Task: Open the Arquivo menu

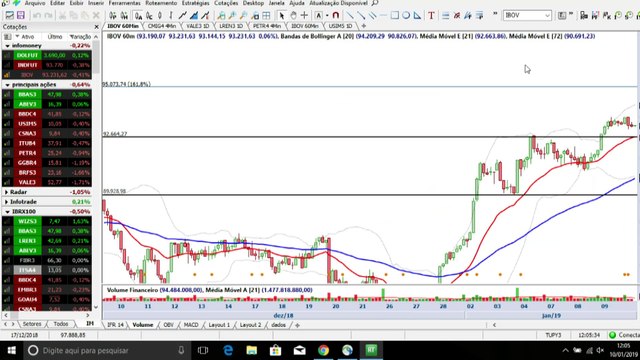Action: pyautogui.click(x=35, y=3)
